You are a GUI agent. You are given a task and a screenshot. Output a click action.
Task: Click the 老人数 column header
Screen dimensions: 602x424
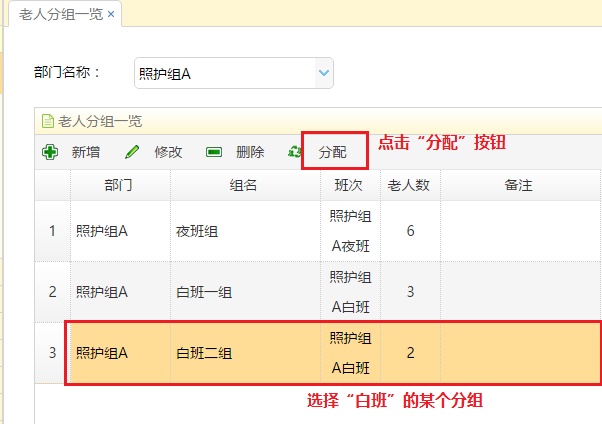click(410, 185)
